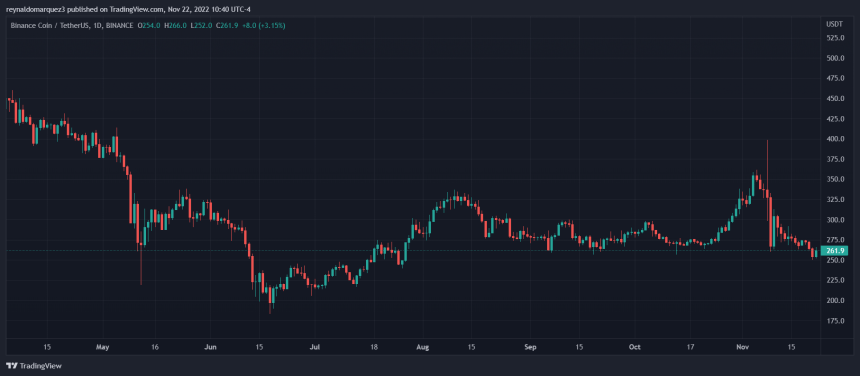Click the 225.0 price axis label
This screenshot has height=376, width=860.
click(835, 281)
